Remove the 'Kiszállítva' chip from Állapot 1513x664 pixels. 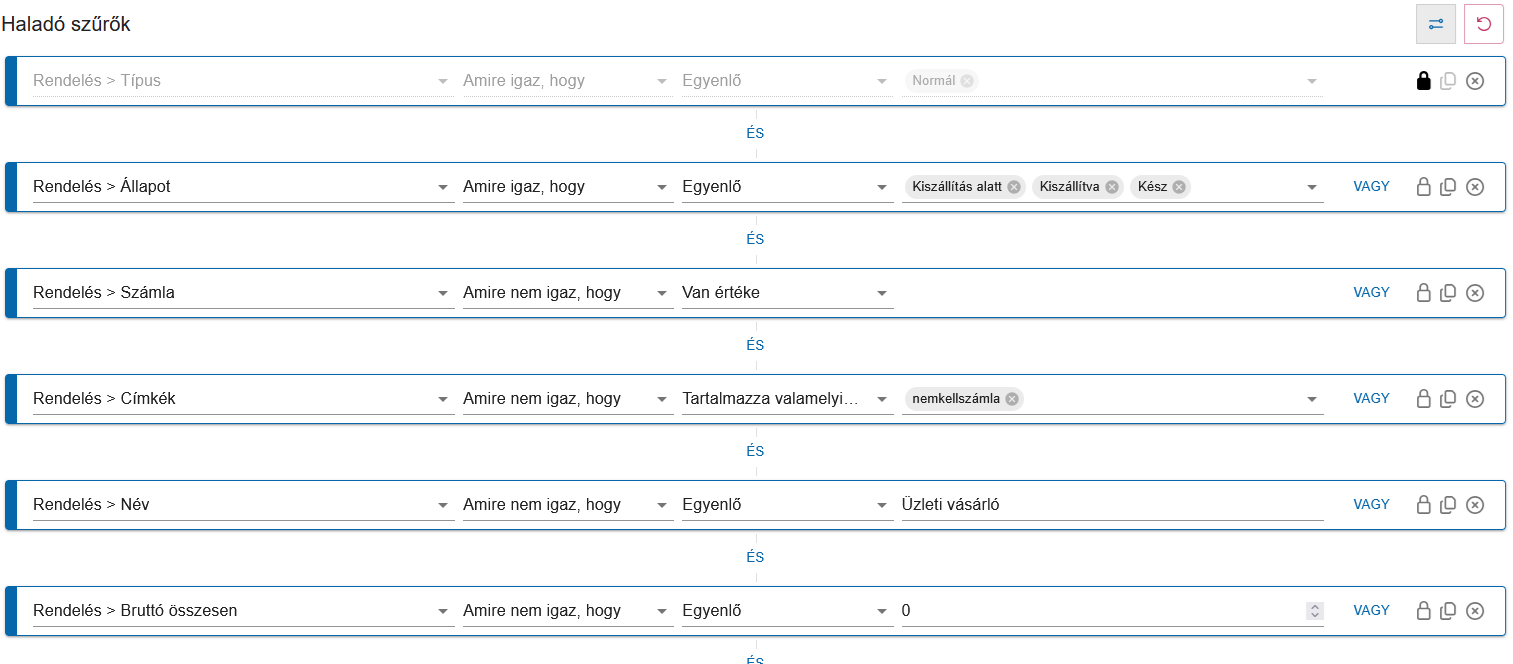coord(1111,187)
